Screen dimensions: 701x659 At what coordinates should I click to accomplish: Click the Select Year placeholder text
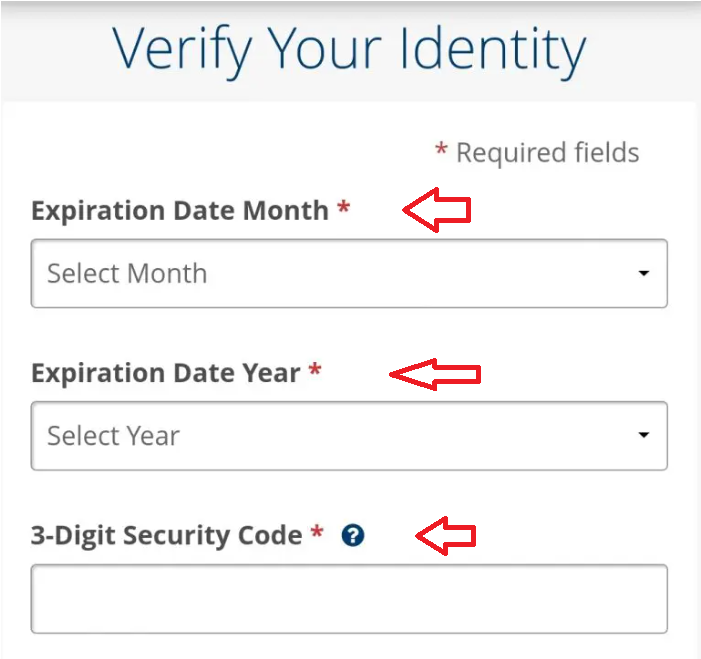pyautogui.click(x=113, y=436)
